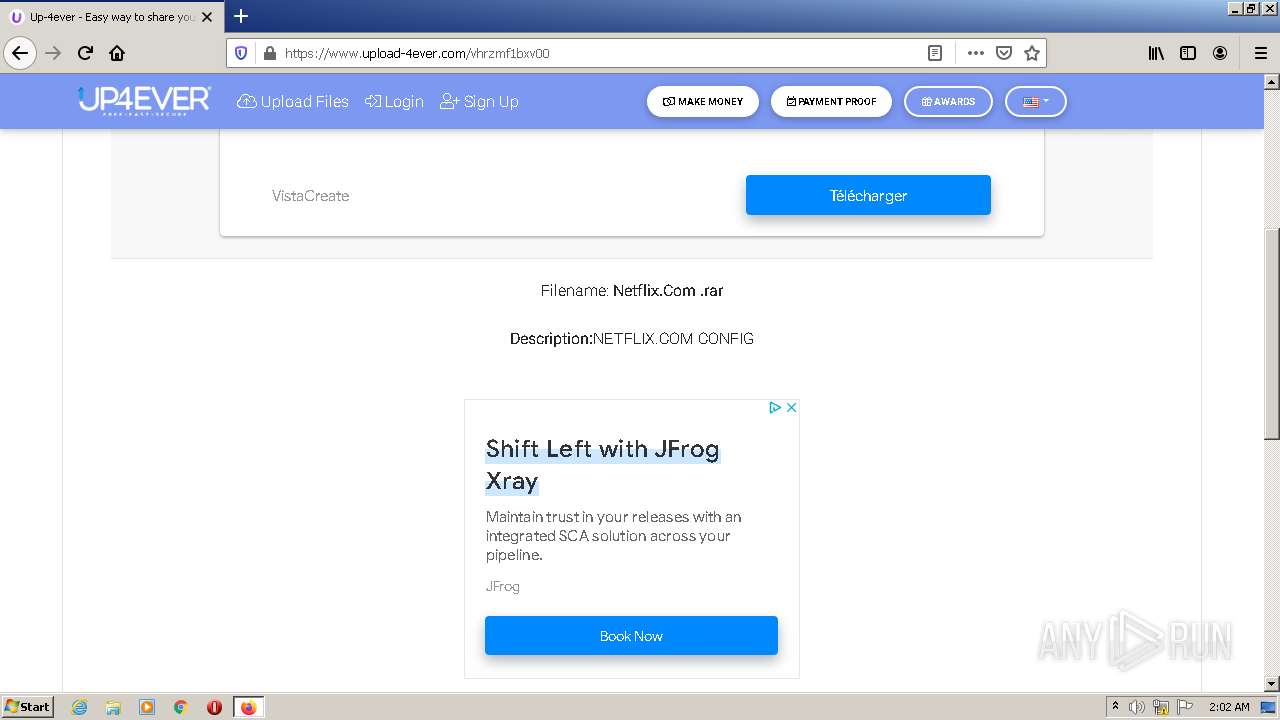This screenshot has width=1280, height=720.
Task: Click the vertical scrollbar thumb
Action: pyautogui.click(x=1272, y=333)
